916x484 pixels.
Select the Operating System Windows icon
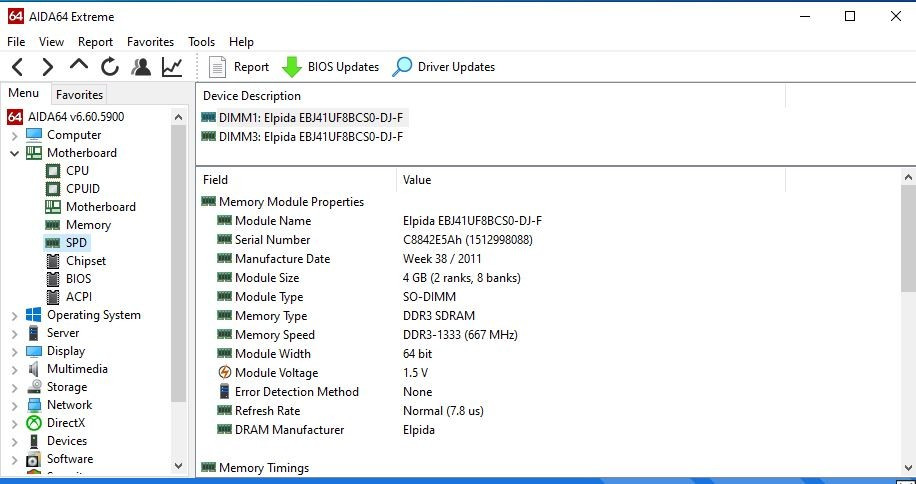click(34, 315)
